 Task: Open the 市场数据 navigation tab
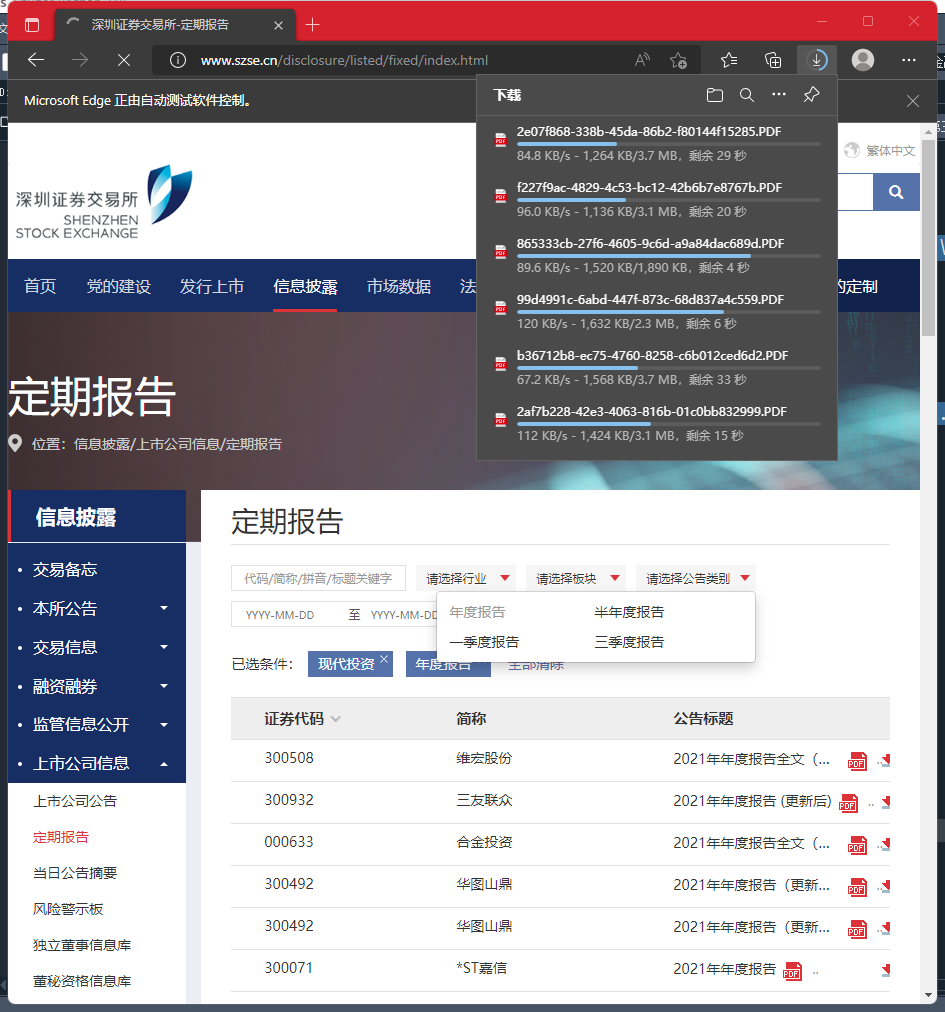(399, 286)
